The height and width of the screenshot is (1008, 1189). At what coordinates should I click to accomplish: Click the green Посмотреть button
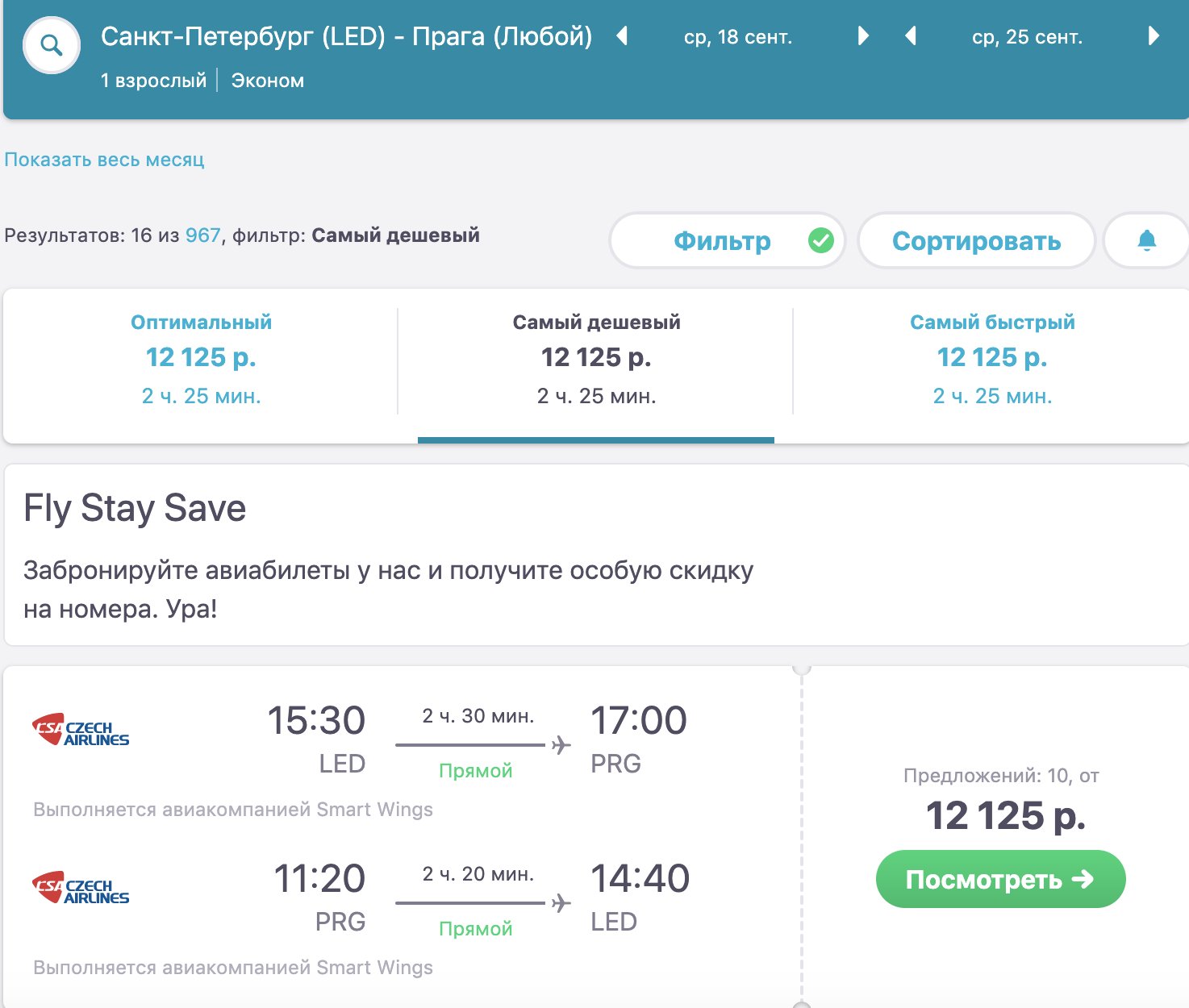coord(1000,879)
